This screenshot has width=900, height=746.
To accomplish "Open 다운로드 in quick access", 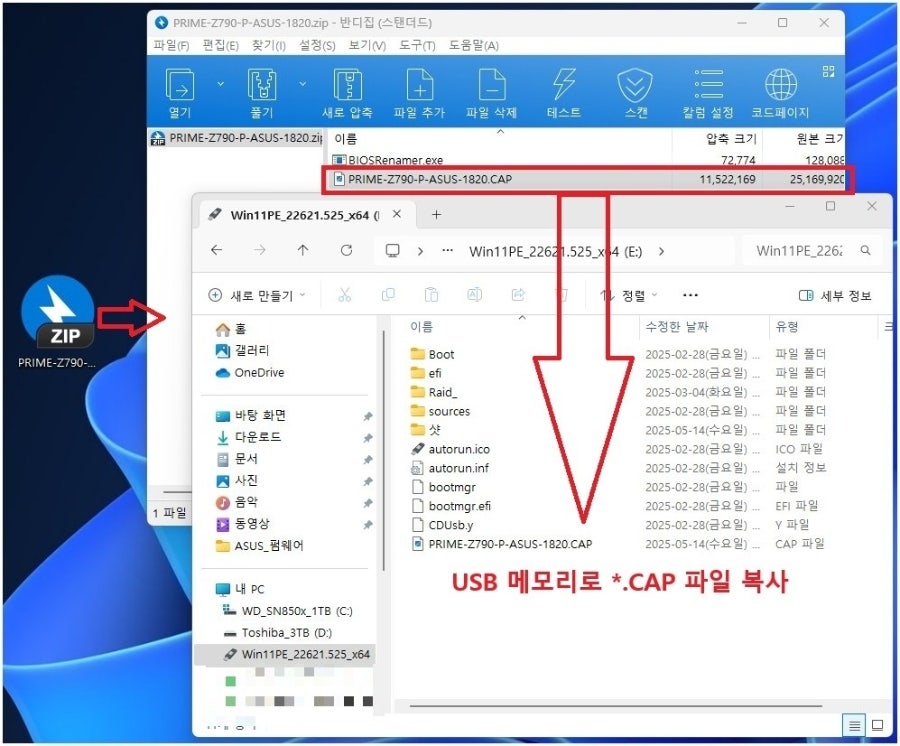I will [x=248, y=437].
